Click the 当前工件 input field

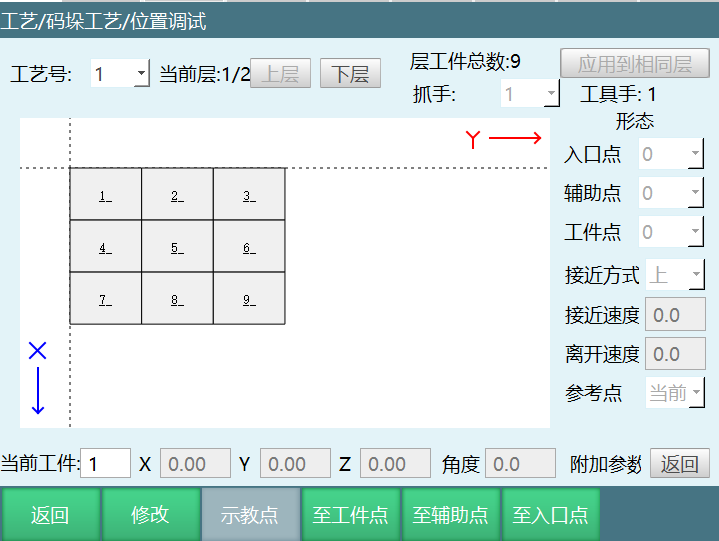[105, 463]
